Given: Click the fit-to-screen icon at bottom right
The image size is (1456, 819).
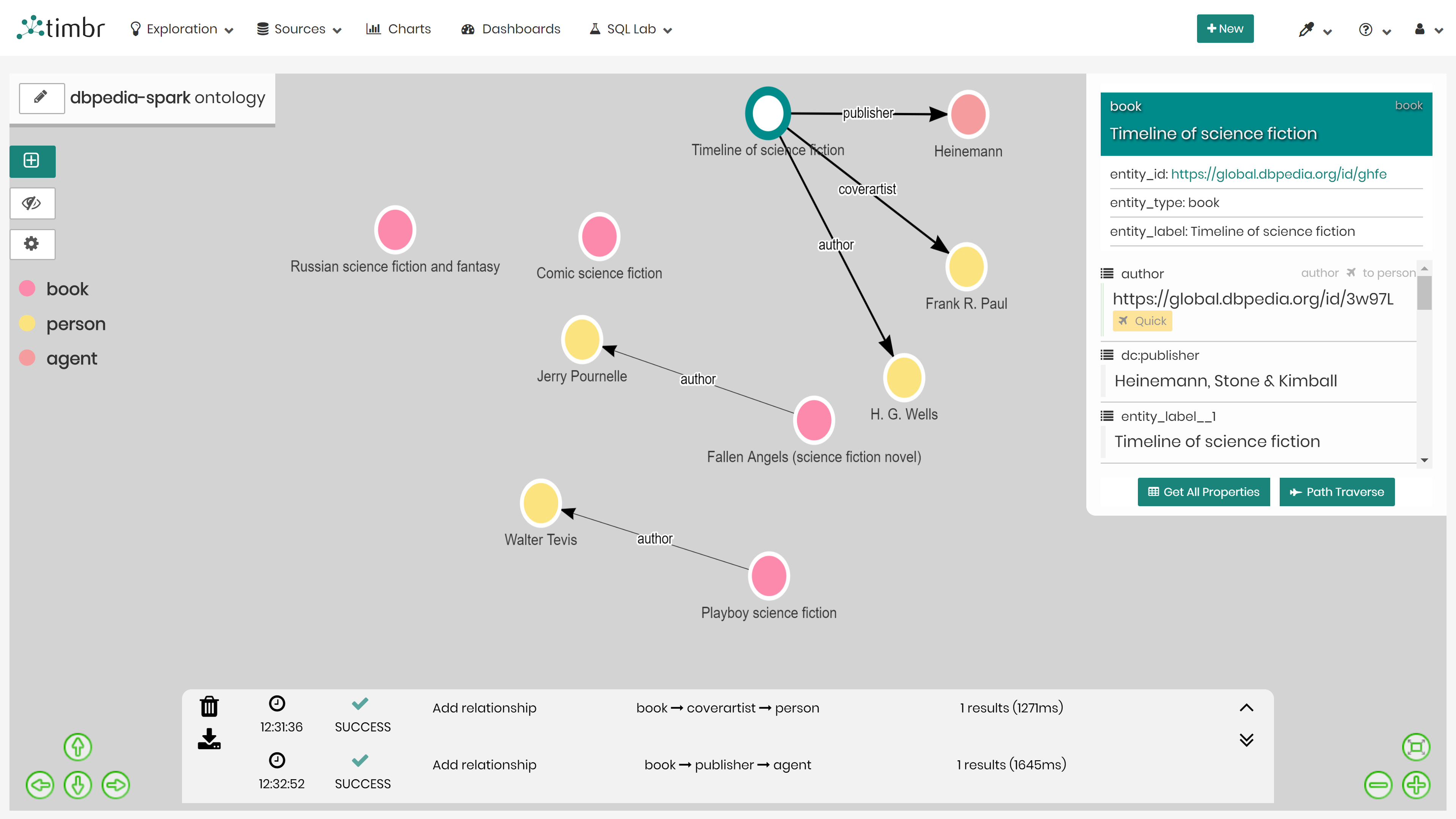Looking at the screenshot, I should tap(1417, 747).
